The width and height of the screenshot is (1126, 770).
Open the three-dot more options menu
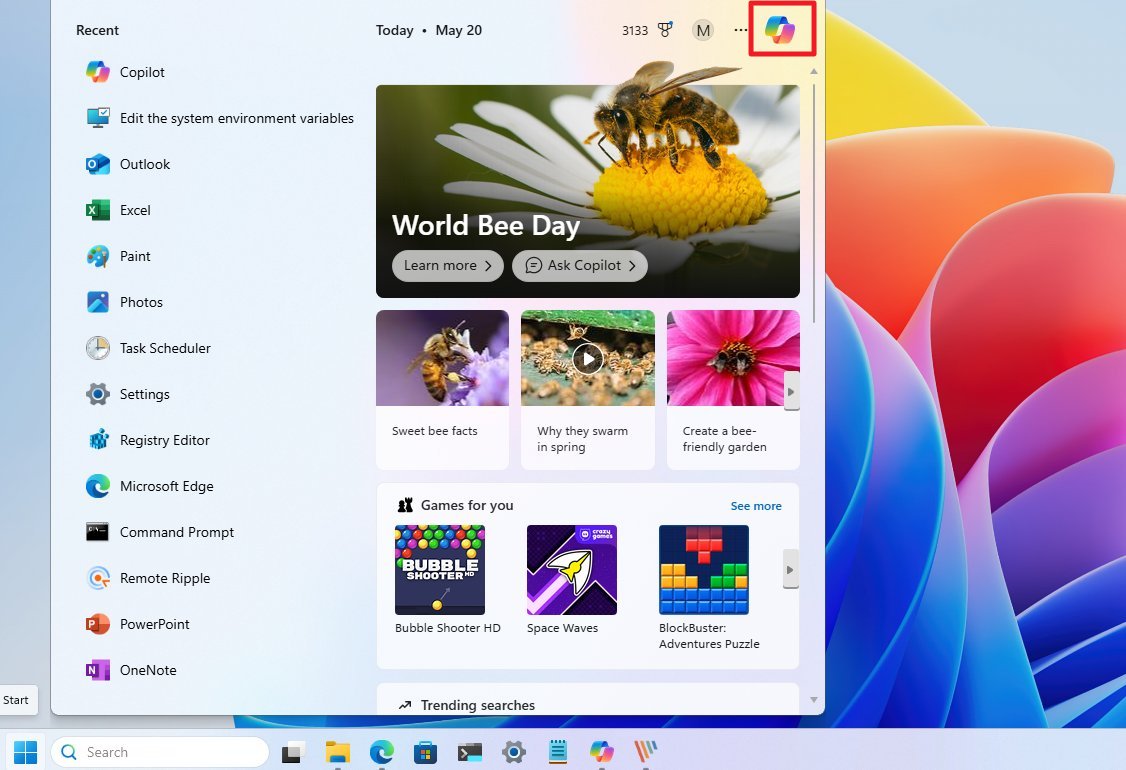point(740,30)
